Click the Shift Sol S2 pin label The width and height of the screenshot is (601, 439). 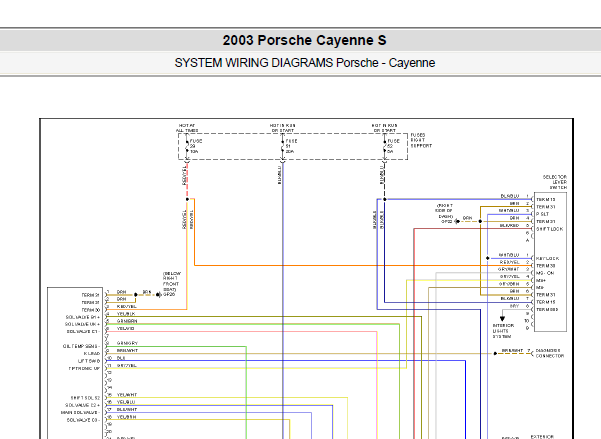coord(85,398)
